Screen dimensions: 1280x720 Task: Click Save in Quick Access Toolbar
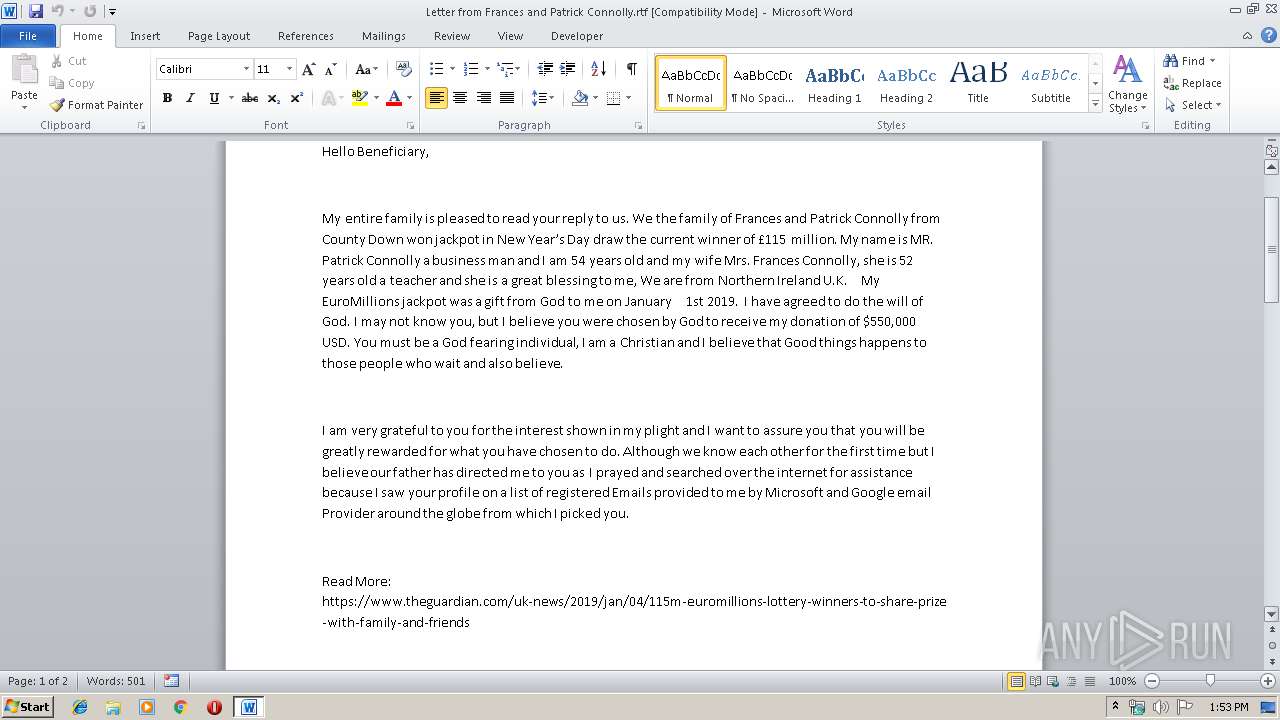(x=36, y=11)
